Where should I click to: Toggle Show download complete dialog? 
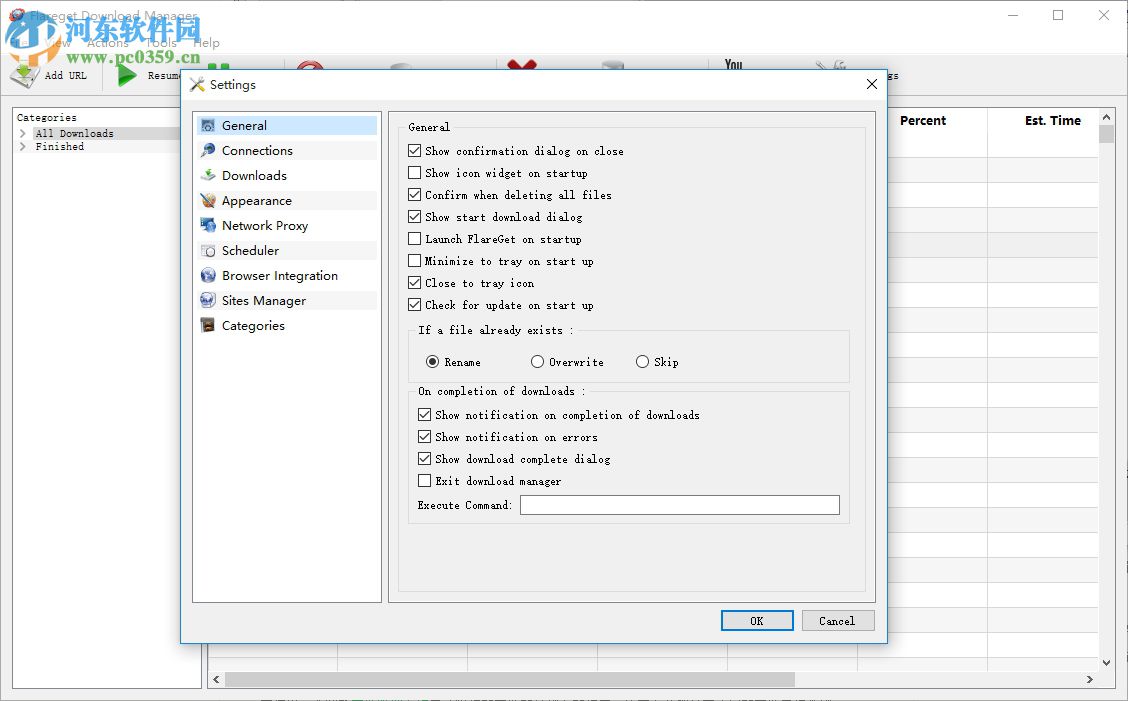click(x=424, y=458)
